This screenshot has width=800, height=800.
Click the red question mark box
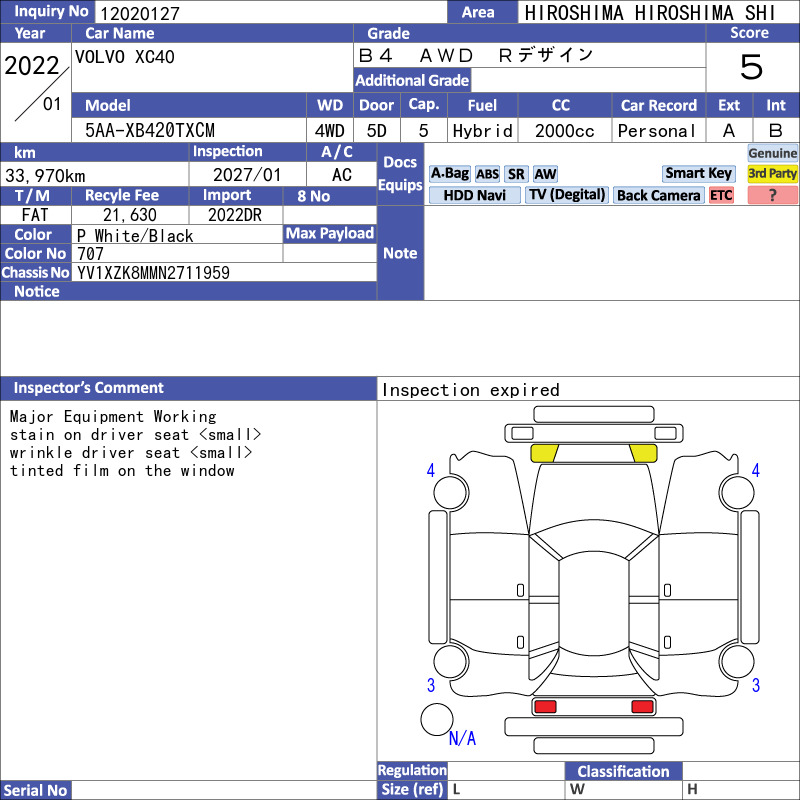[x=772, y=195]
